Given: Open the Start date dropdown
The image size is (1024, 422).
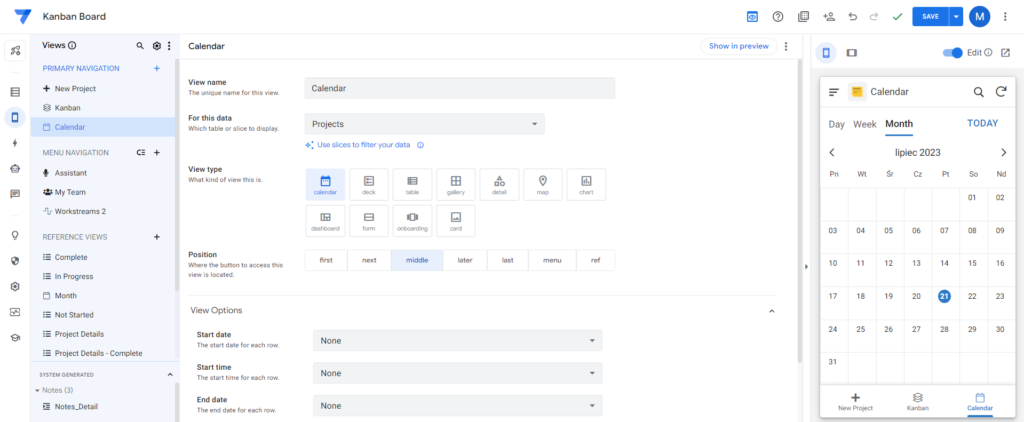Looking at the screenshot, I should tap(457, 340).
